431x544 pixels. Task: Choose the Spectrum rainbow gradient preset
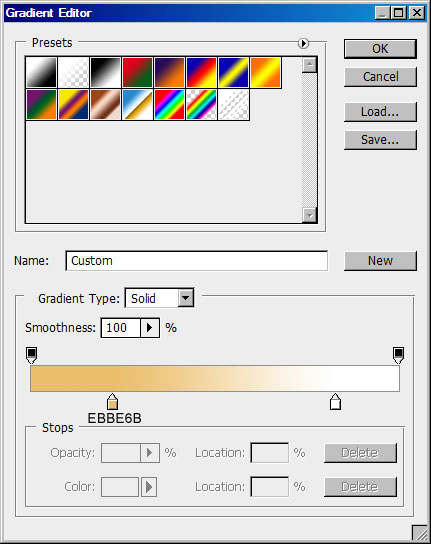pos(169,104)
